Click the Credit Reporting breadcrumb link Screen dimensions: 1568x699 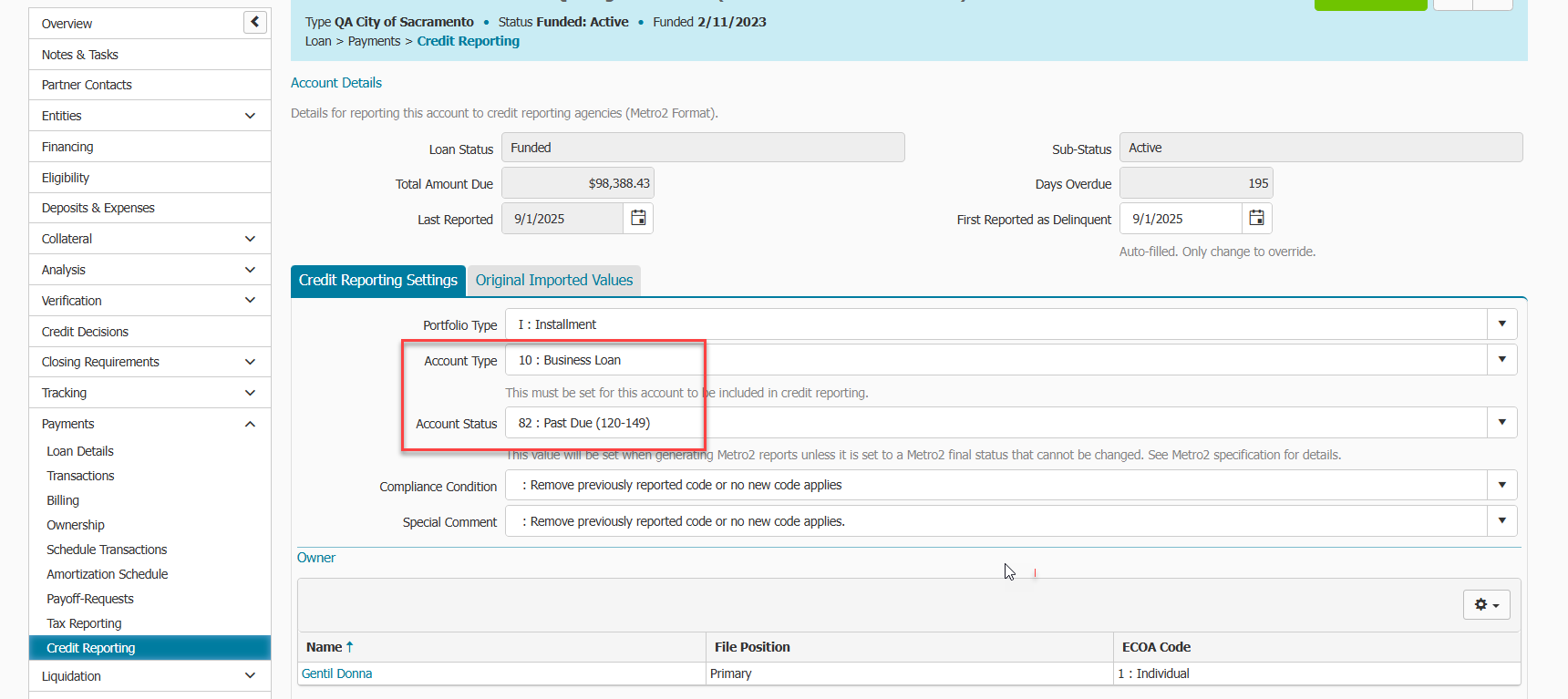point(469,41)
